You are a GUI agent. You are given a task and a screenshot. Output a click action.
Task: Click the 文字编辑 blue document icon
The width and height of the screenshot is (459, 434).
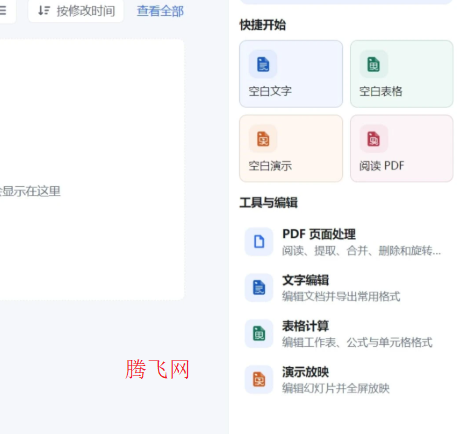[259, 288]
